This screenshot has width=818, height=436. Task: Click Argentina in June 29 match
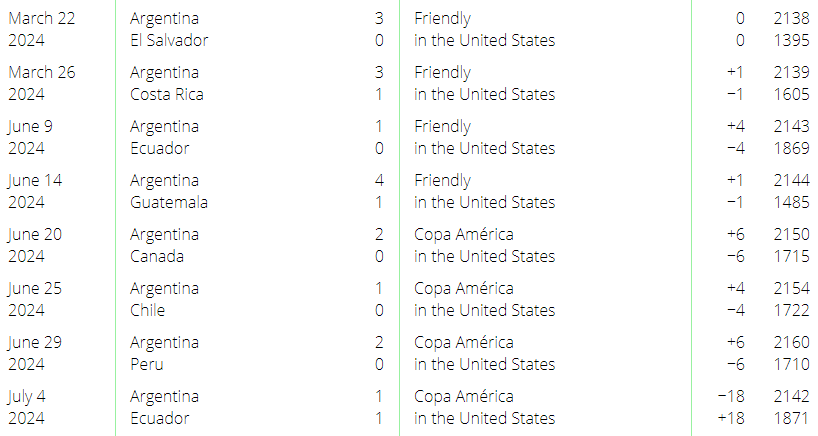pyautogui.click(x=164, y=343)
